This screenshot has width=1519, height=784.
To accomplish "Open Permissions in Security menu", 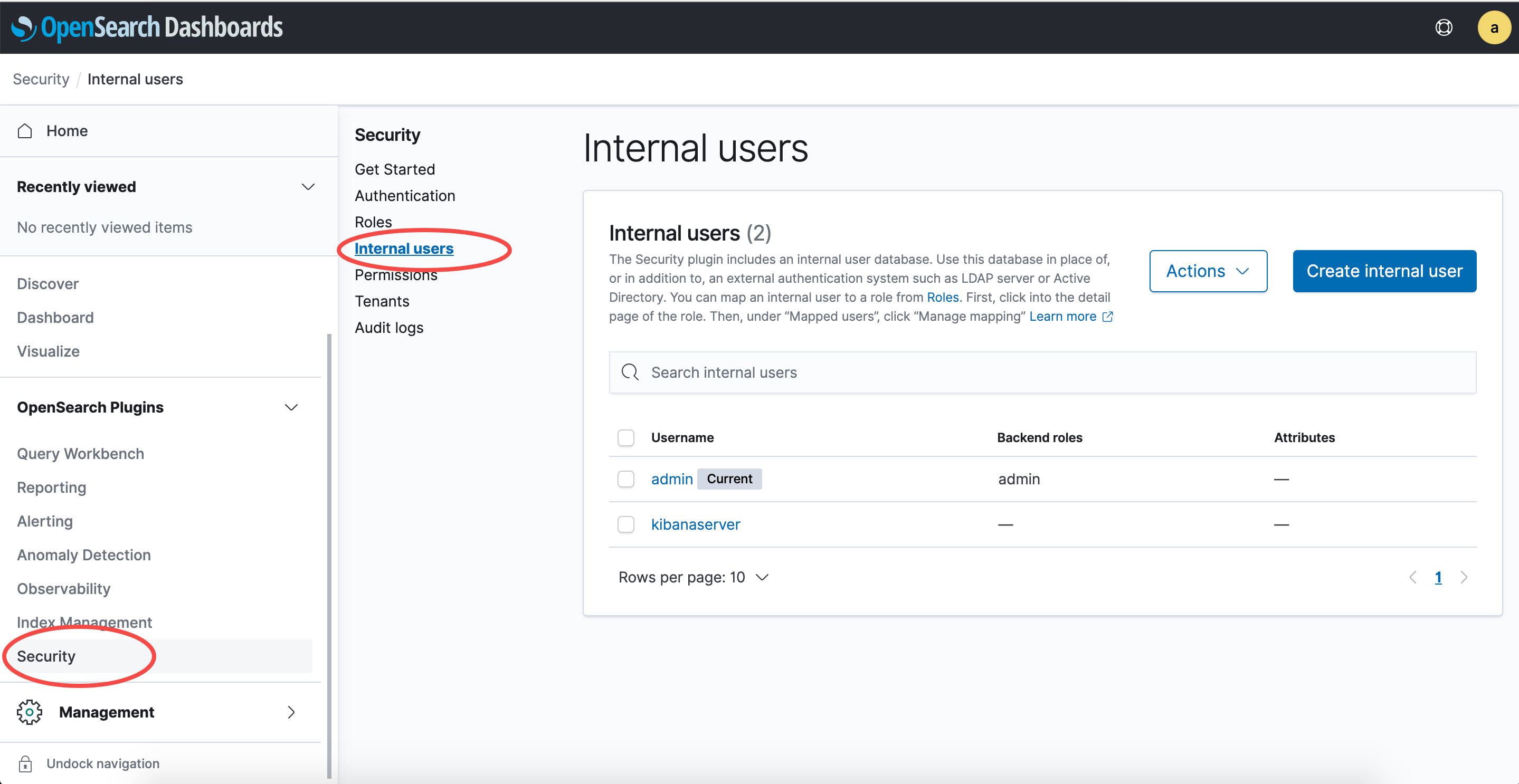I will point(396,275).
